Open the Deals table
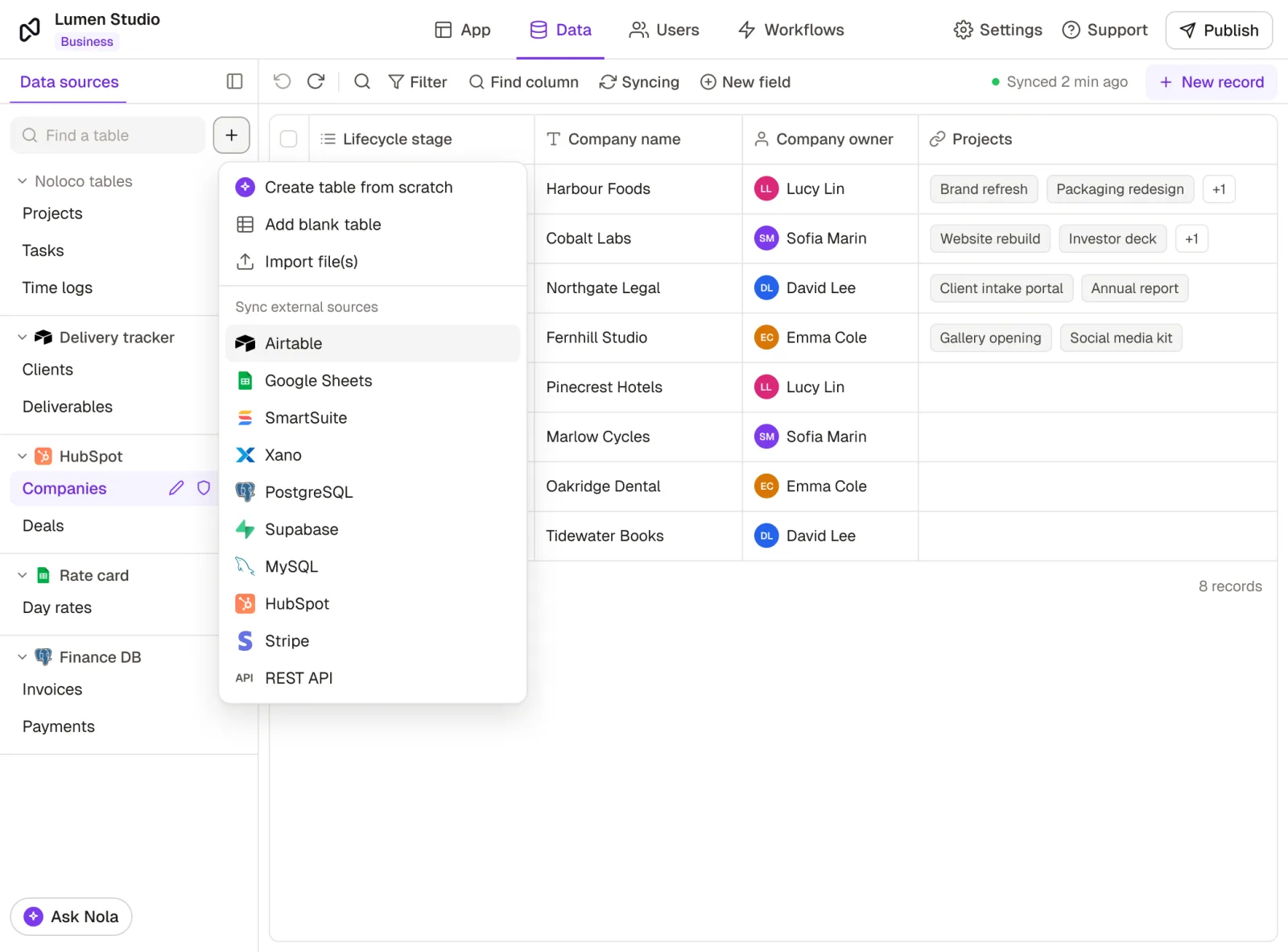This screenshot has width=1288, height=952. [x=43, y=526]
